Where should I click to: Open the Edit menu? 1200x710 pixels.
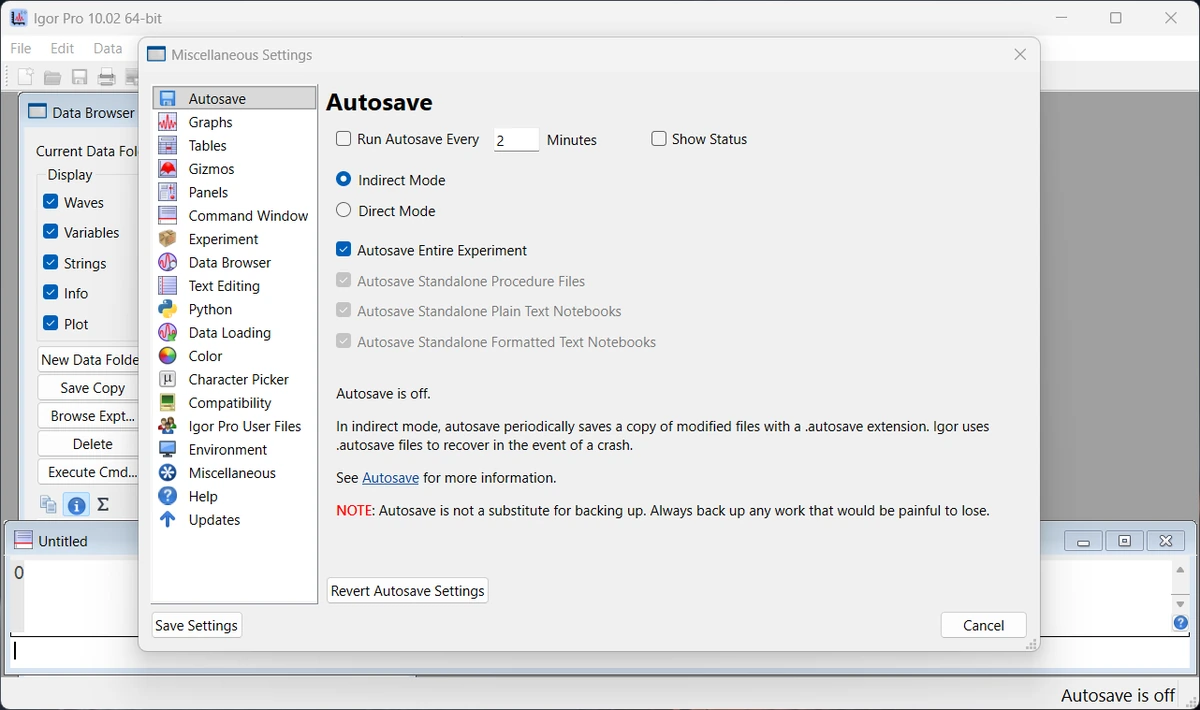[x=62, y=48]
